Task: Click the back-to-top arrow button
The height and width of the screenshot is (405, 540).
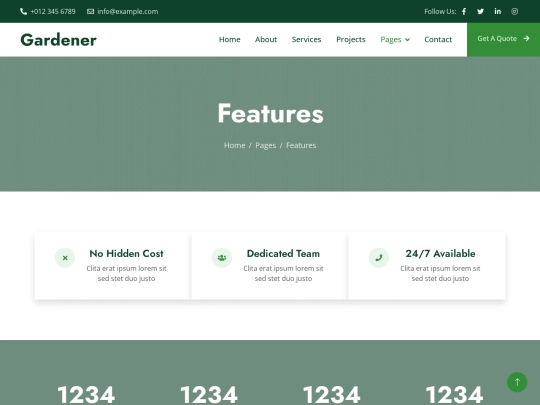Action: coord(517,382)
